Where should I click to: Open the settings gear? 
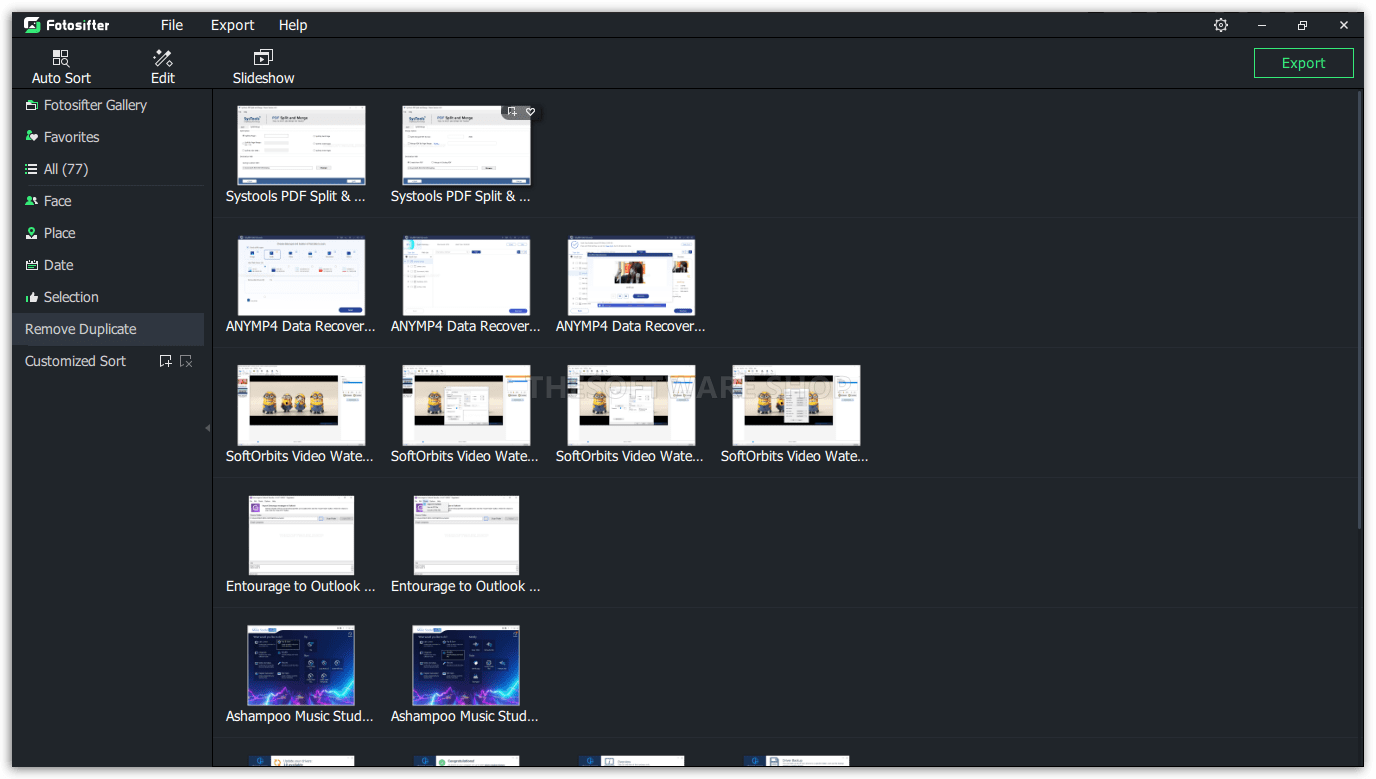(x=1221, y=25)
